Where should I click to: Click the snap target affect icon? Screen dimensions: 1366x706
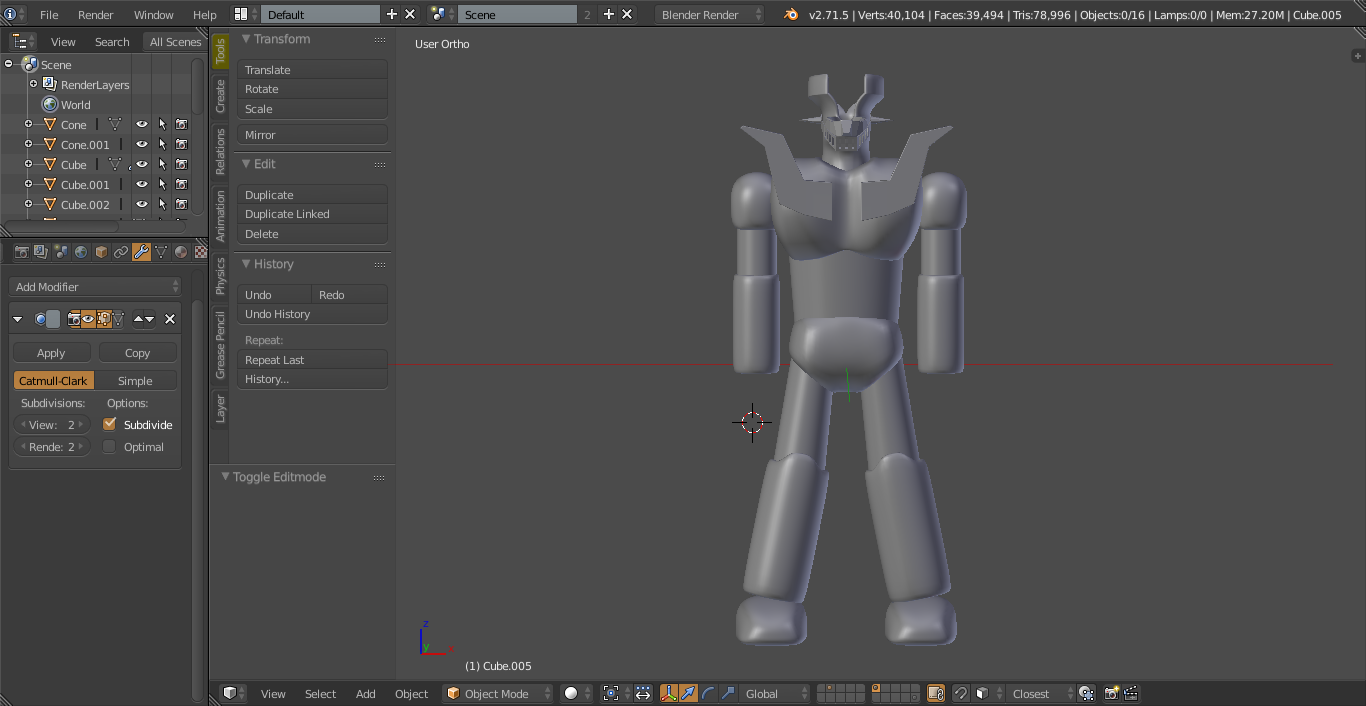pos(1086,693)
